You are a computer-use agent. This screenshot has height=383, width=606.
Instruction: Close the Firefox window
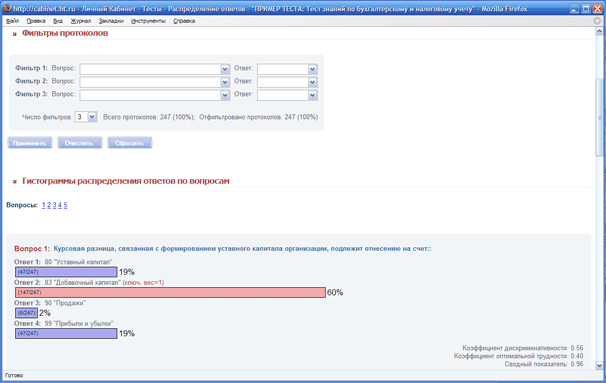(597, 9)
